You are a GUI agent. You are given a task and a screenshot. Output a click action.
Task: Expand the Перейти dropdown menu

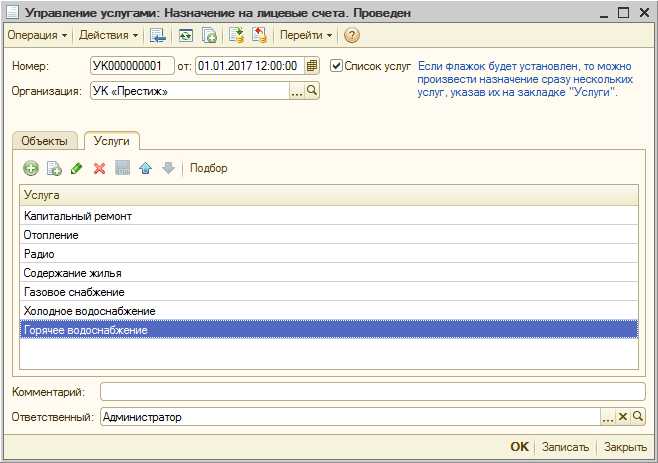click(x=306, y=35)
